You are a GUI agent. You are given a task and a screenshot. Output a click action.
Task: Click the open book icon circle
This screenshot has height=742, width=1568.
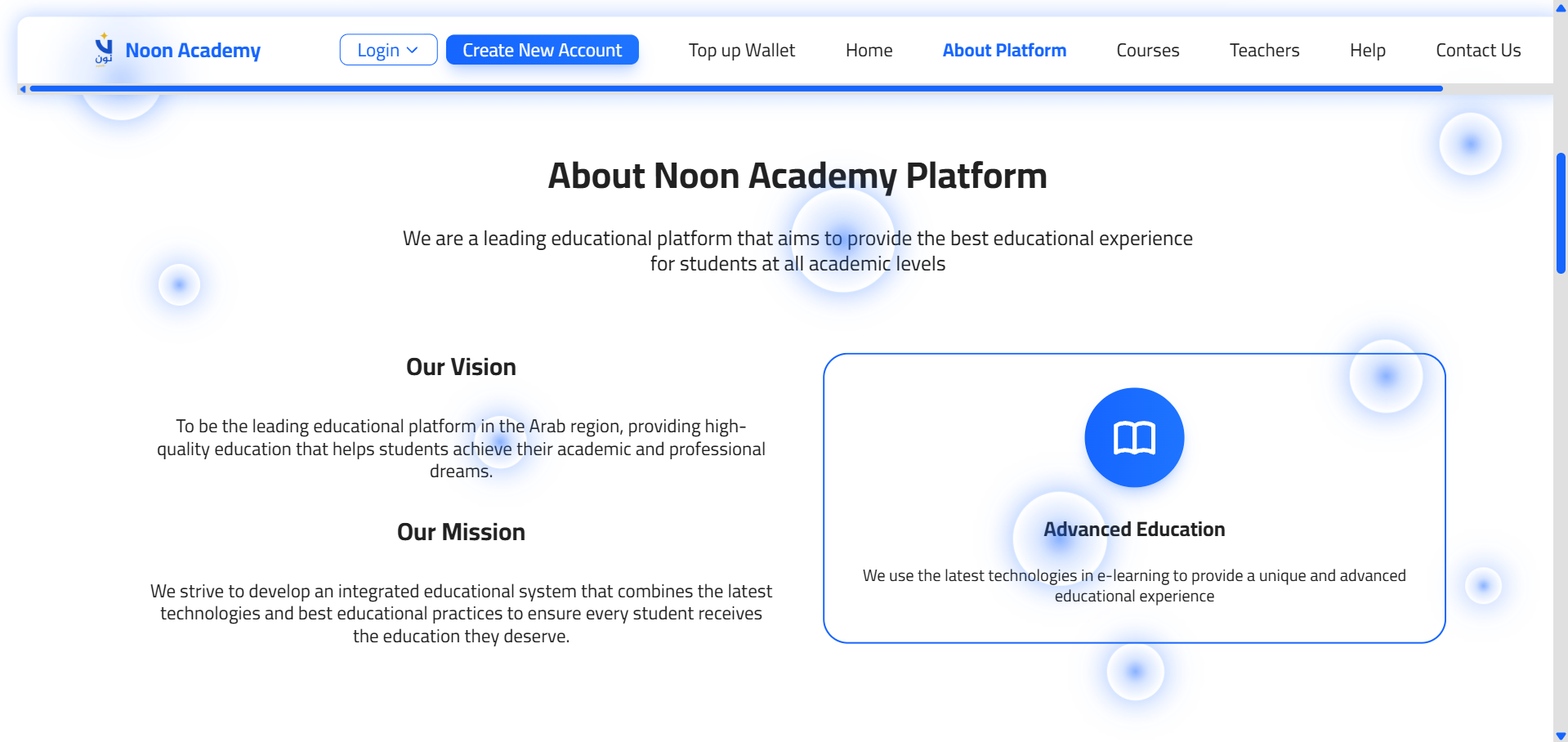tap(1134, 437)
